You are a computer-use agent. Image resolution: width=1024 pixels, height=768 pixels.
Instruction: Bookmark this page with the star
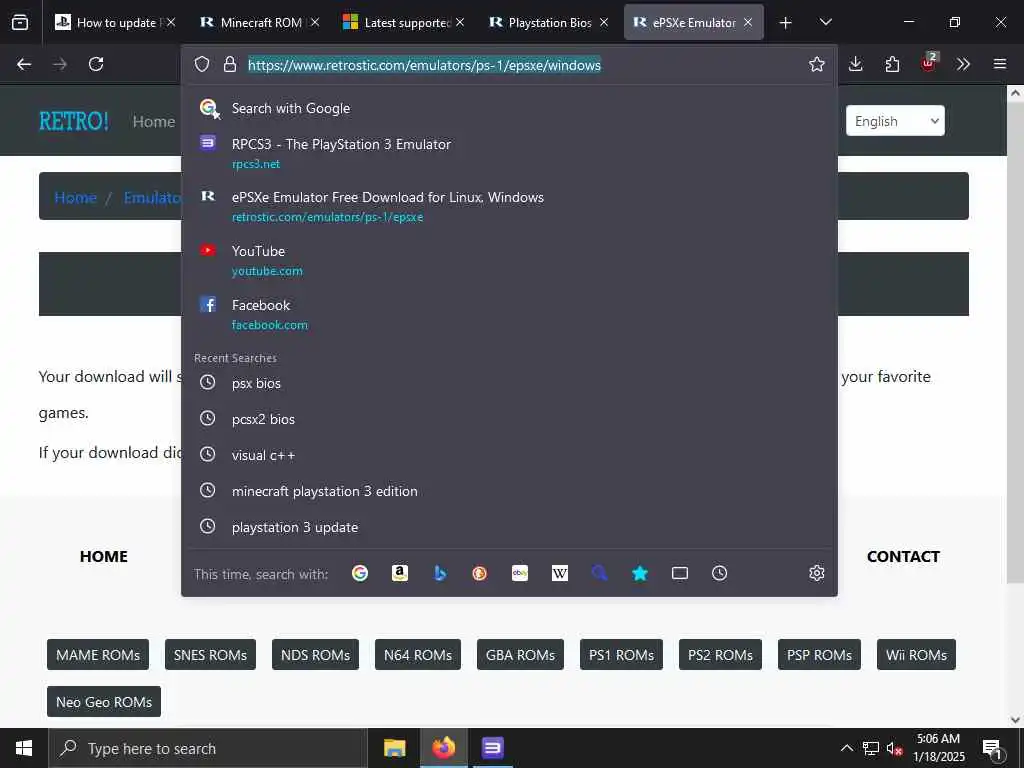[x=816, y=64]
